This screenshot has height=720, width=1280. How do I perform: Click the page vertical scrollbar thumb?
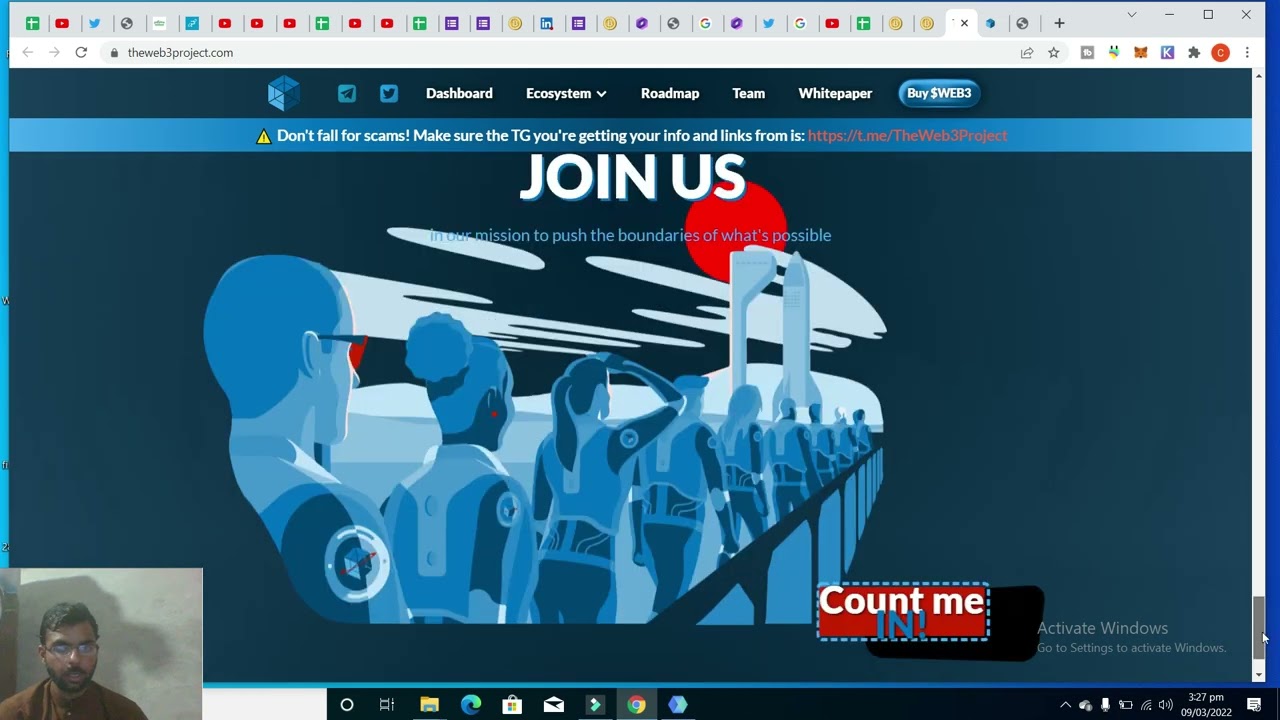click(x=1259, y=626)
